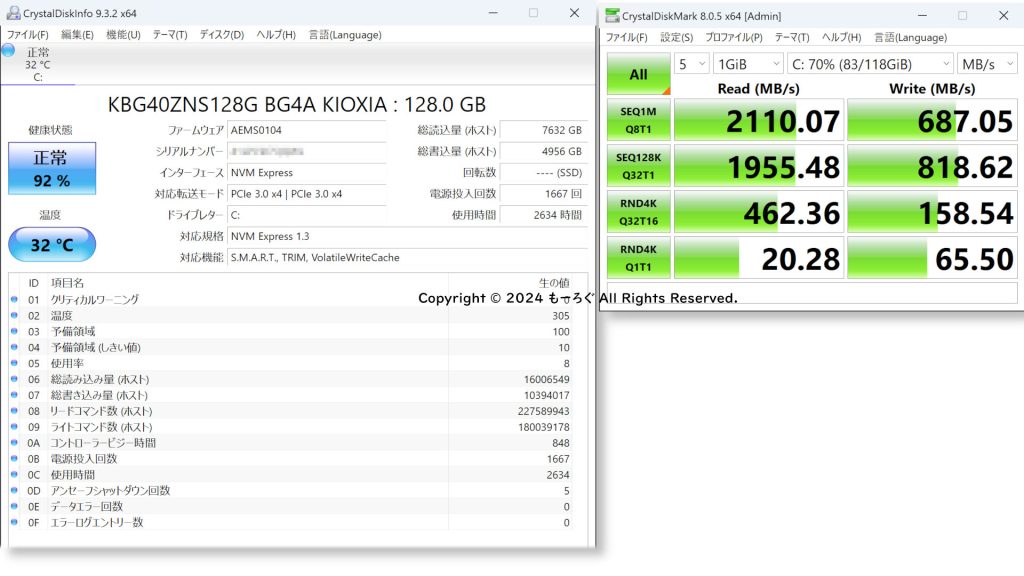Screen dimensions: 1024x576
Task: Click SEQ1M Q8T1 read result 2110.07
Action: [x=759, y=120]
